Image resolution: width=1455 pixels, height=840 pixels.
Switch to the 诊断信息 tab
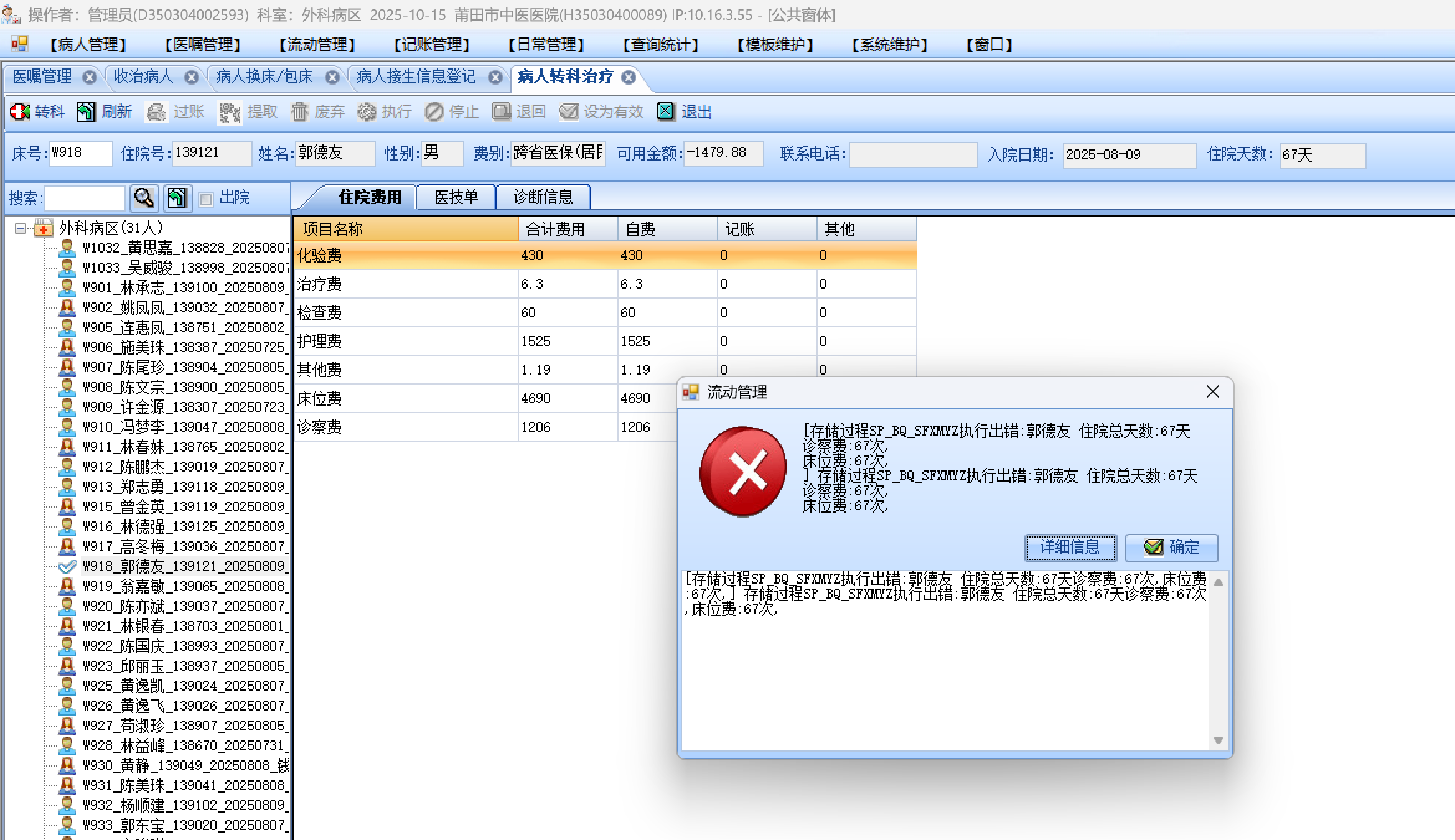tap(543, 197)
